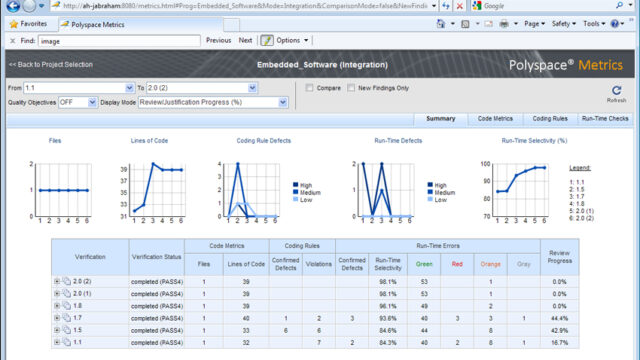Switch to the Run-Time Checks tab
The height and width of the screenshot is (360, 640).
point(605,119)
